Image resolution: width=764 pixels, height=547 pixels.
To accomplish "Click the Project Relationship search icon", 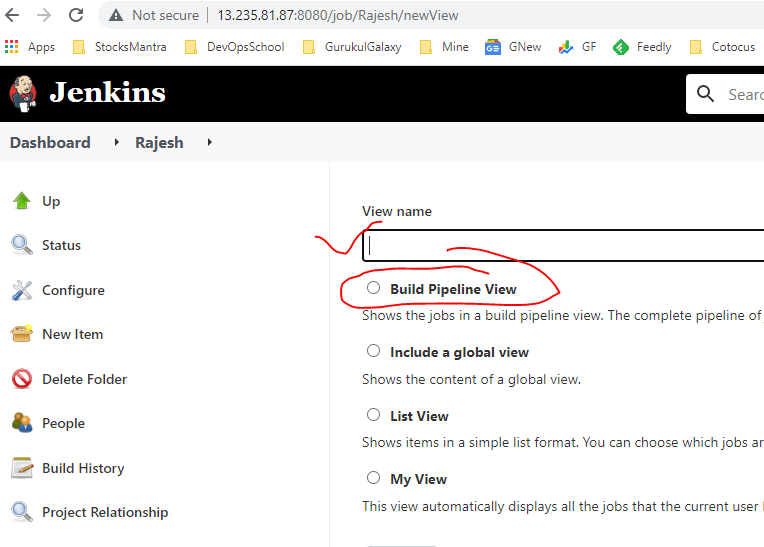I will 22,512.
